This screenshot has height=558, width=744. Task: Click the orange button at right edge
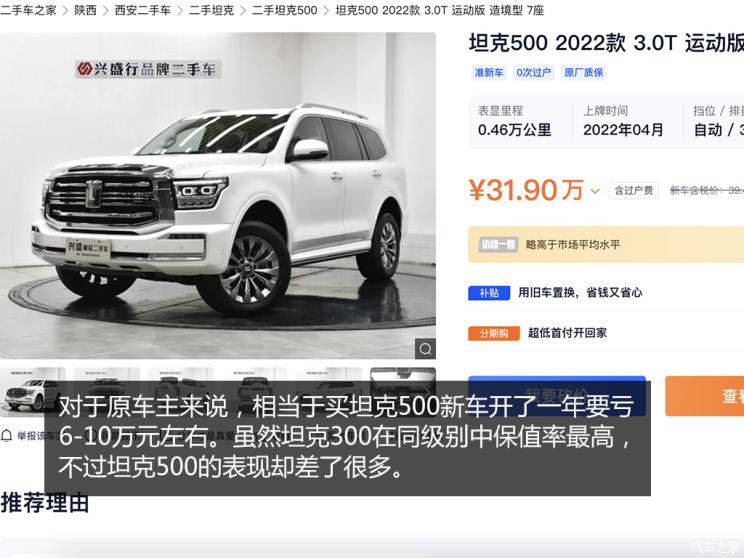[705, 396]
